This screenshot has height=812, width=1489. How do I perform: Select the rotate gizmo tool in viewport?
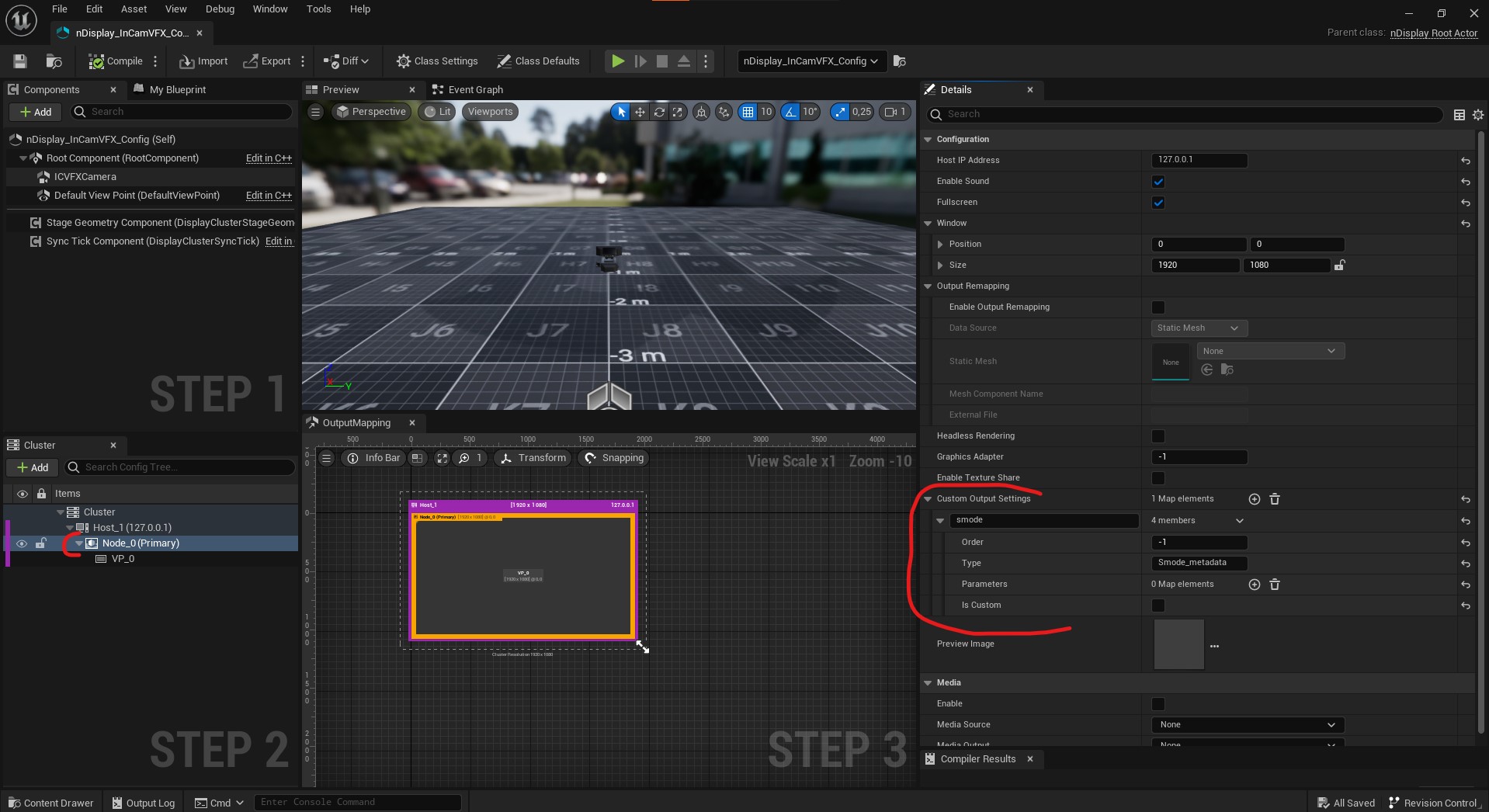[658, 112]
